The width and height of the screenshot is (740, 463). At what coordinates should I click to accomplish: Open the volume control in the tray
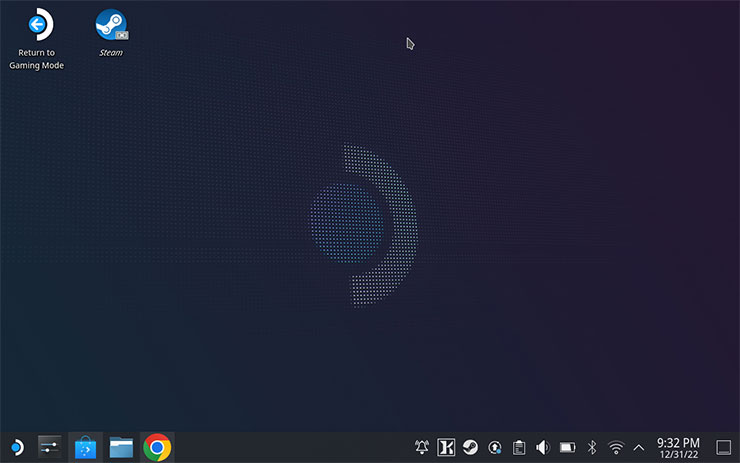(x=543, y=447)
